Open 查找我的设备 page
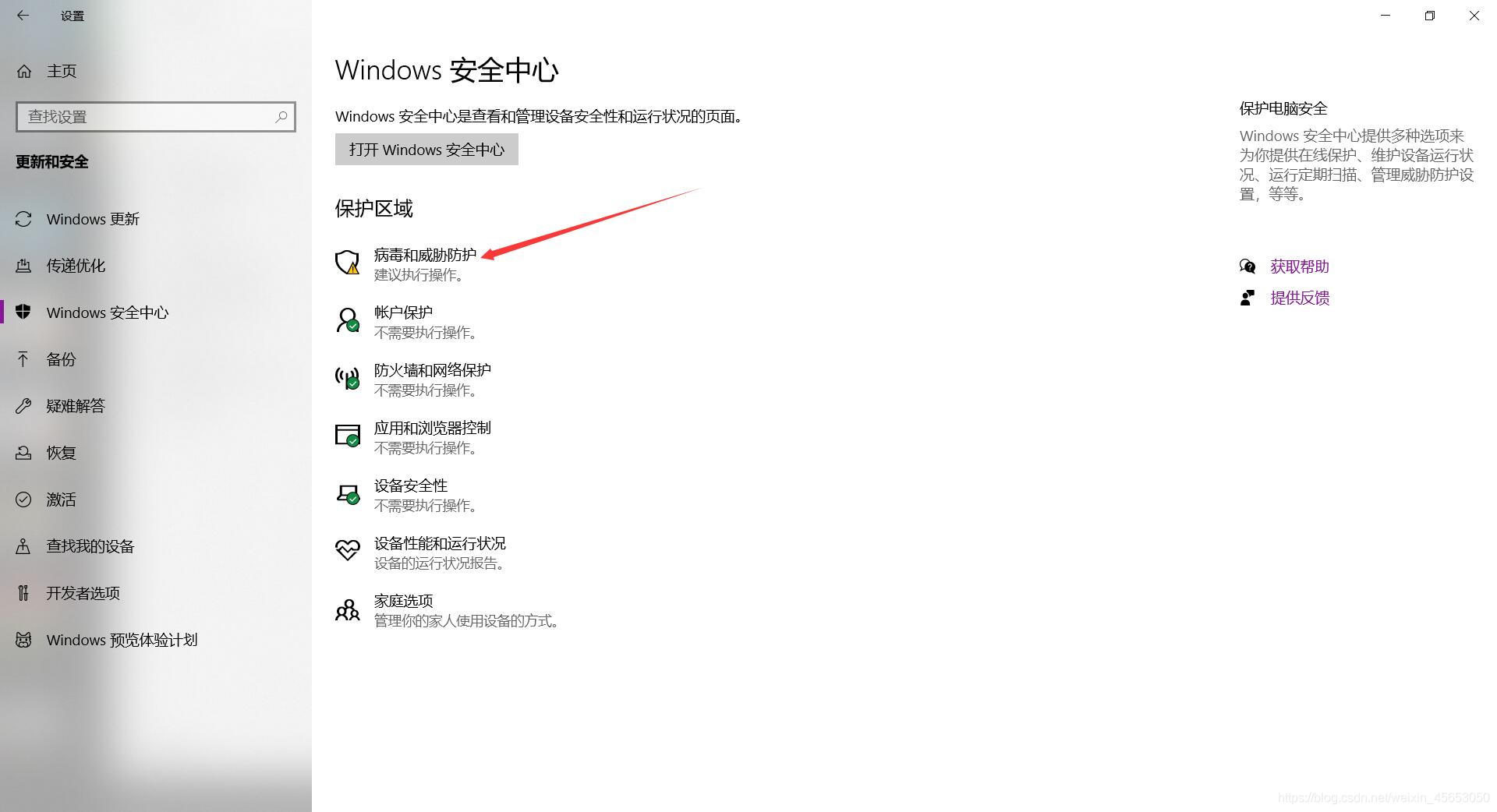The image size is (1497, 812). (x=156, y=546)
